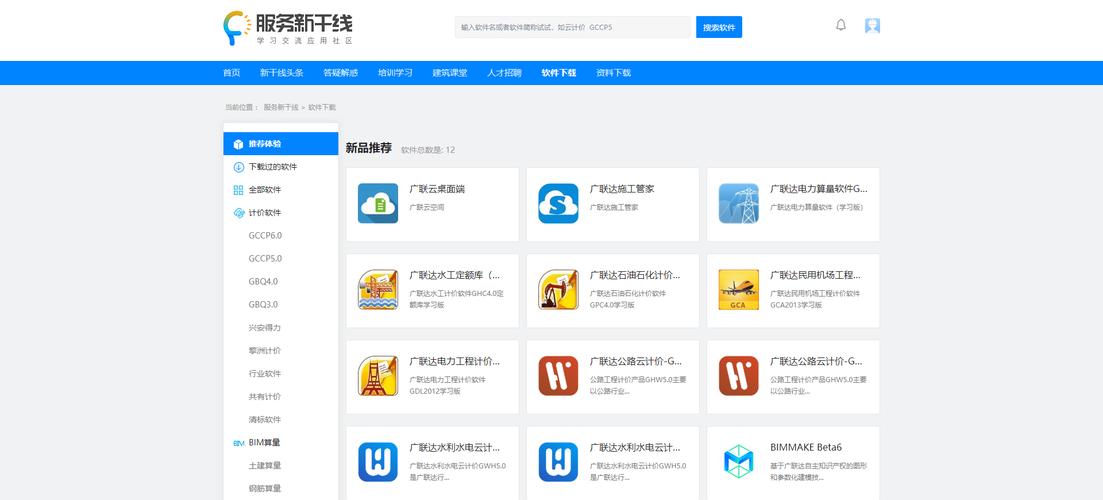The image size is (1103, 500).
Task: Select 擎洲计价 in the sidebar
Action: click(x=264, y=350)
